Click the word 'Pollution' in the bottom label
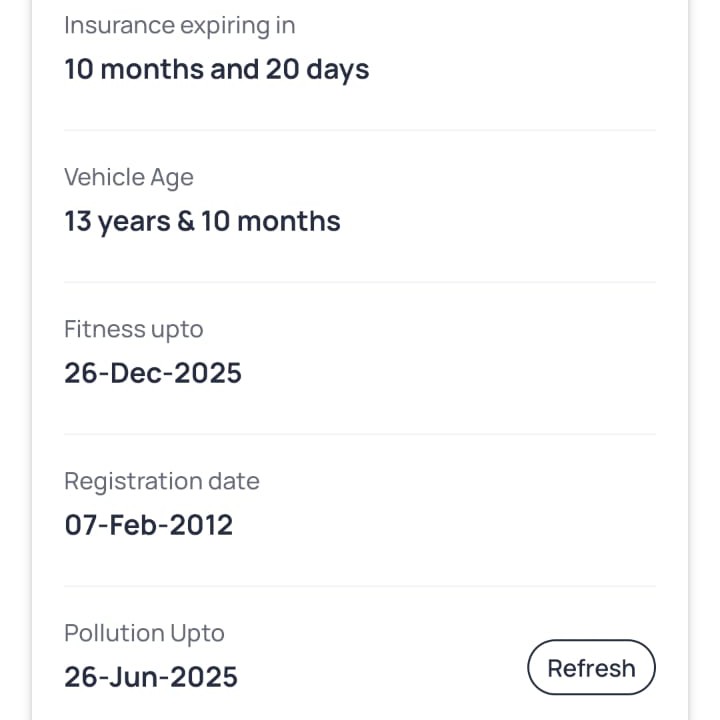720x720 pixels. (x=114, y=634)
